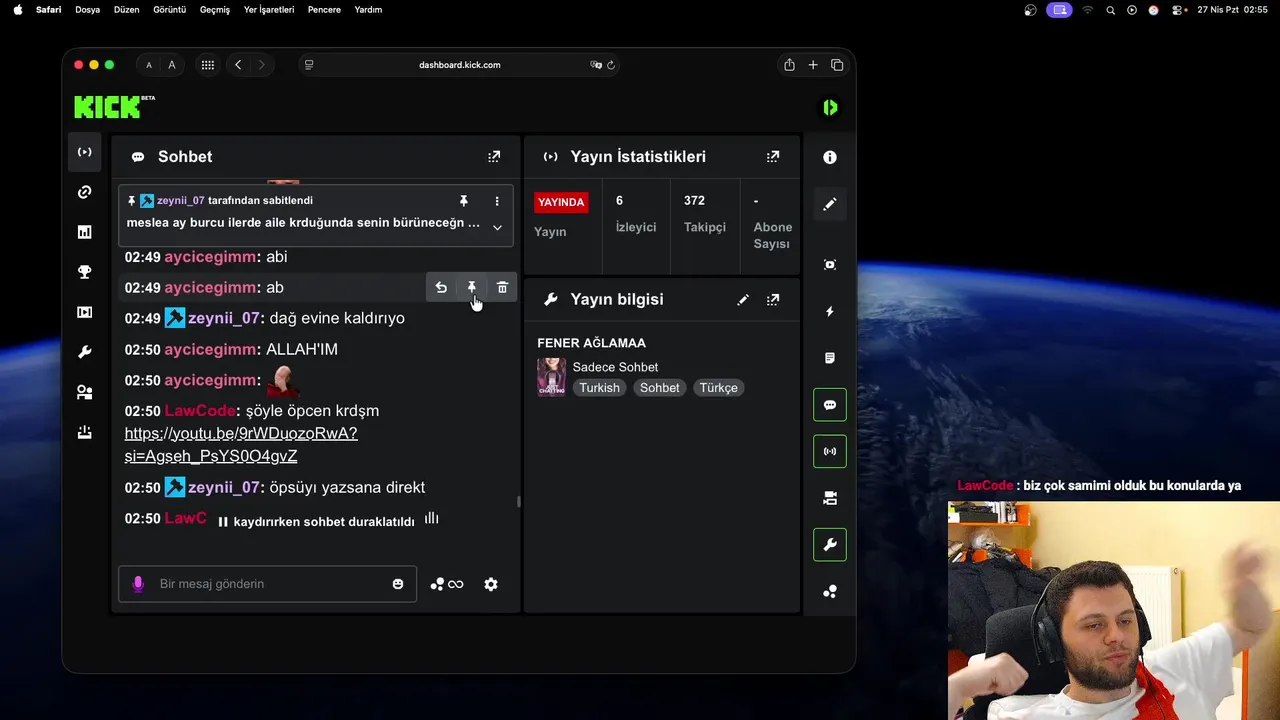Screen dimensions: 1280x720
Task: Edit stream info with Yayın bilgisi pencil
Action: 743,300
